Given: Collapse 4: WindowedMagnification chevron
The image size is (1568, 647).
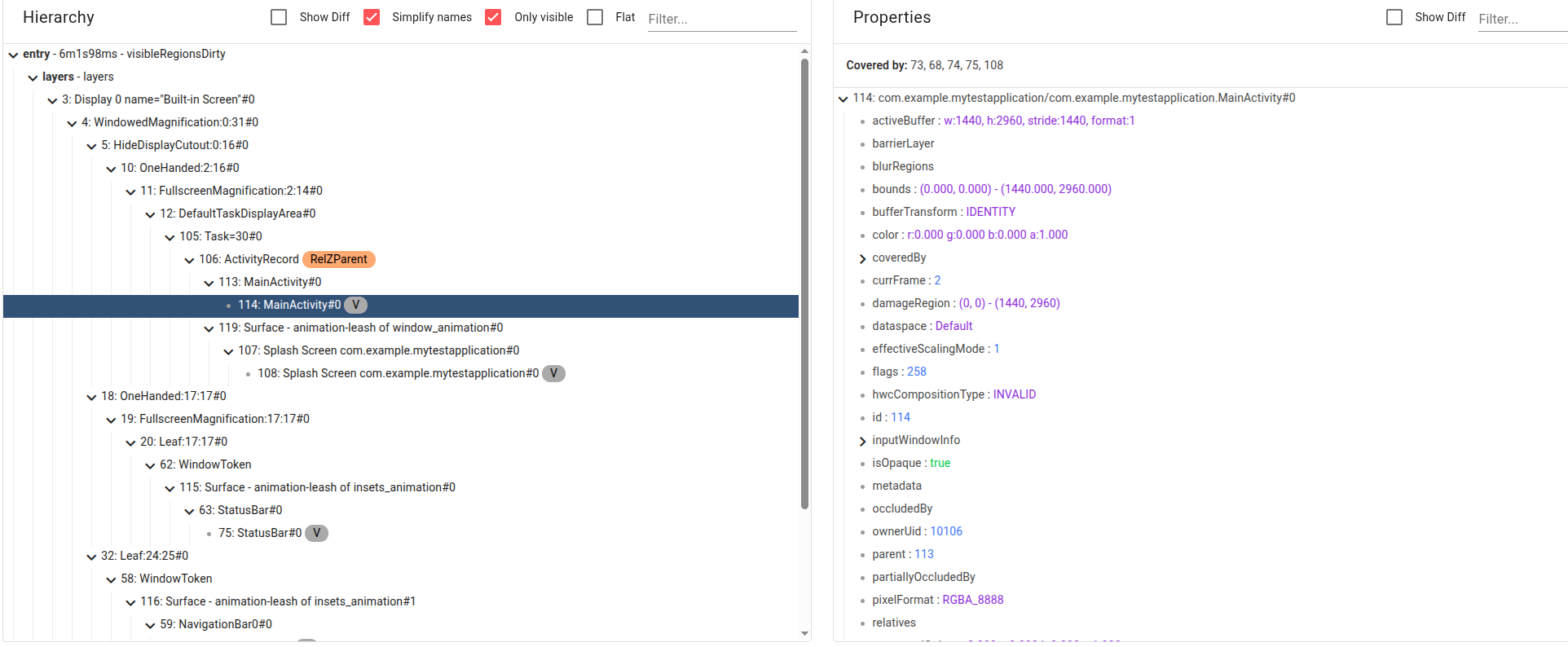Looking at the screenshot, I should (72, 123).
